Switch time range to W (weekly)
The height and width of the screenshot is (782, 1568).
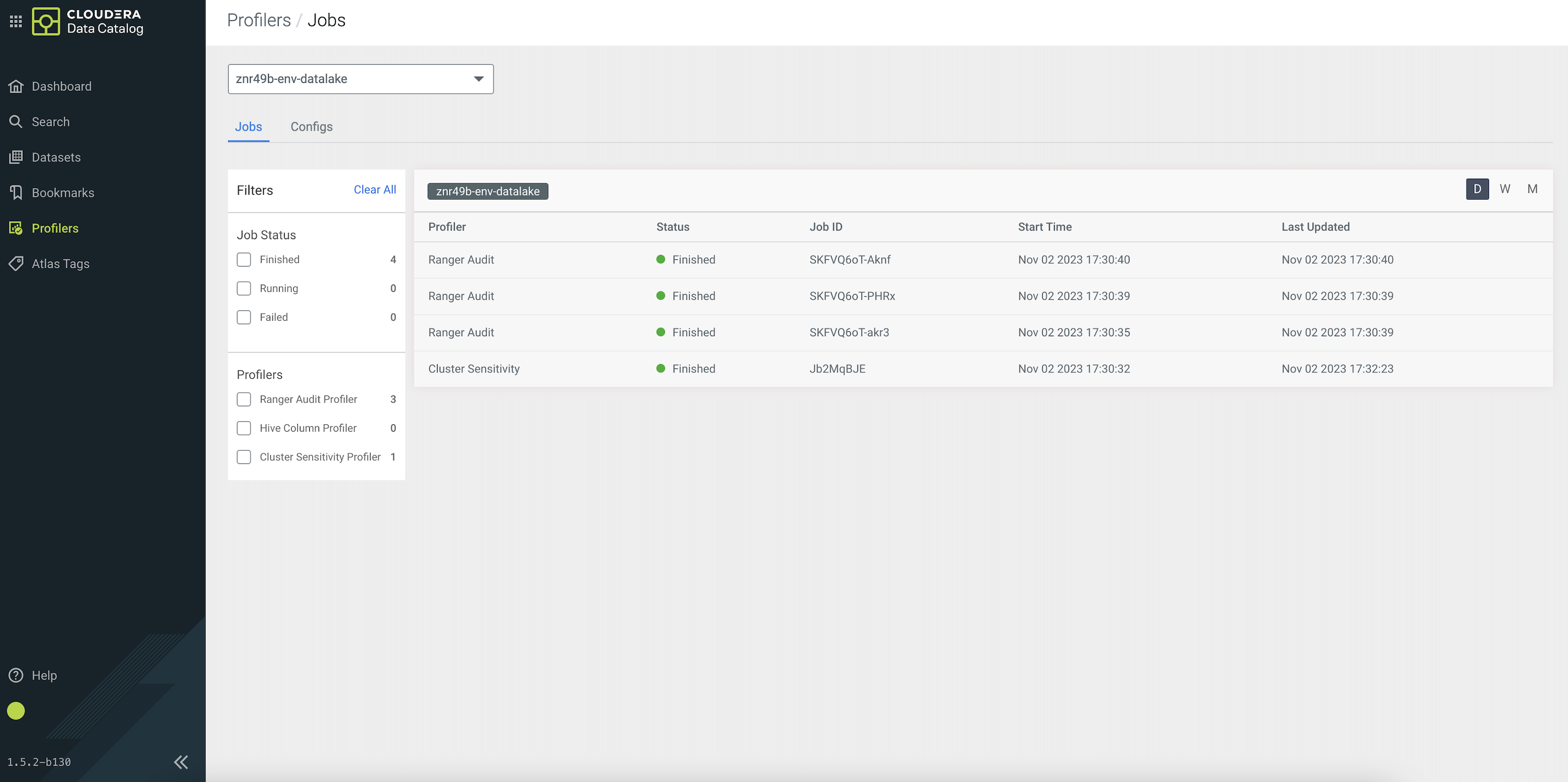point(1505,189)
